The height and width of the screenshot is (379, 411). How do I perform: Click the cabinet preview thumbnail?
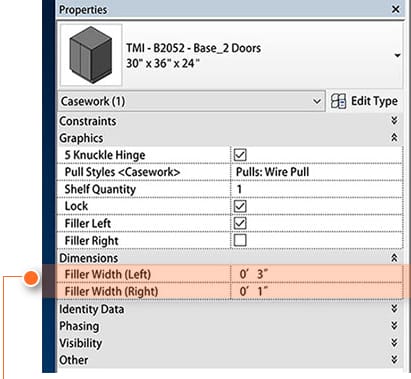[x=91, y=55]
